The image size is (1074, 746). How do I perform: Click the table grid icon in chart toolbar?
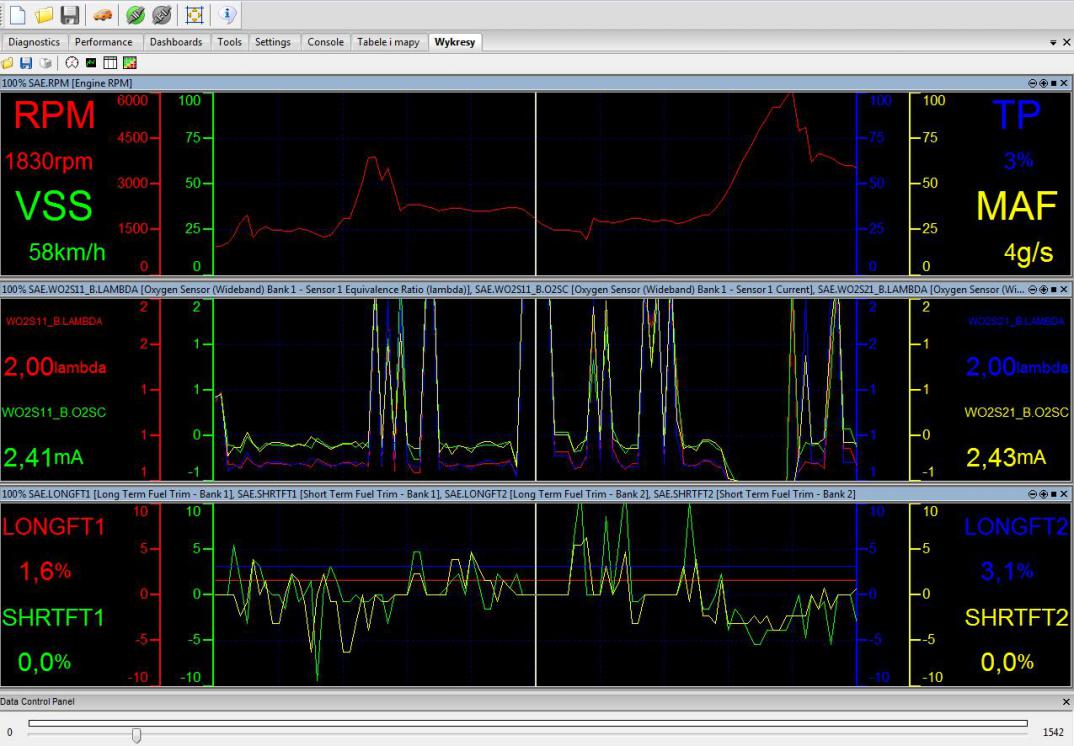point(109,63)
